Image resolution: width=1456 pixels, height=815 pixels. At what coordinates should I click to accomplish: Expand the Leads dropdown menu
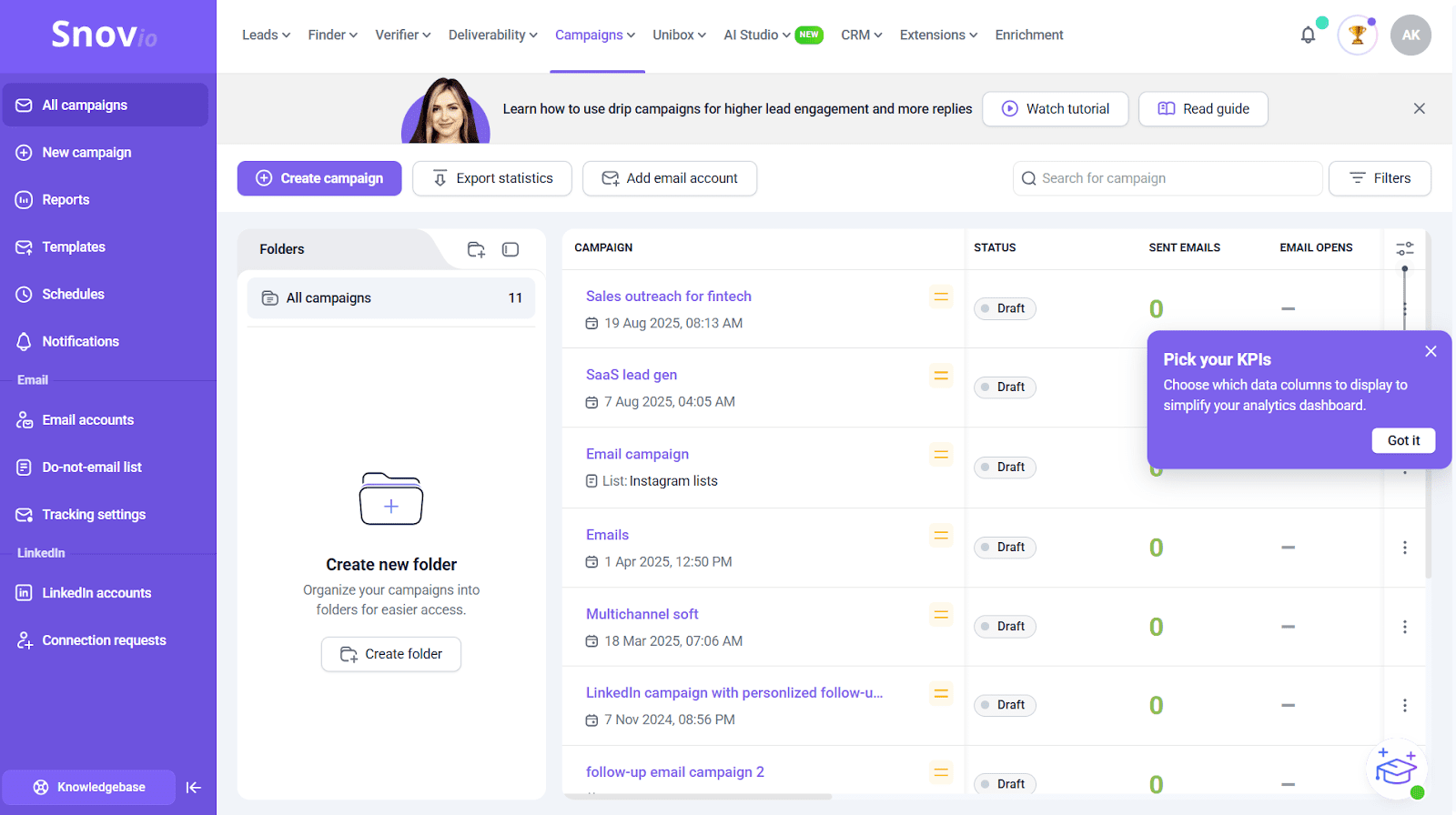(x=266, y=35)
